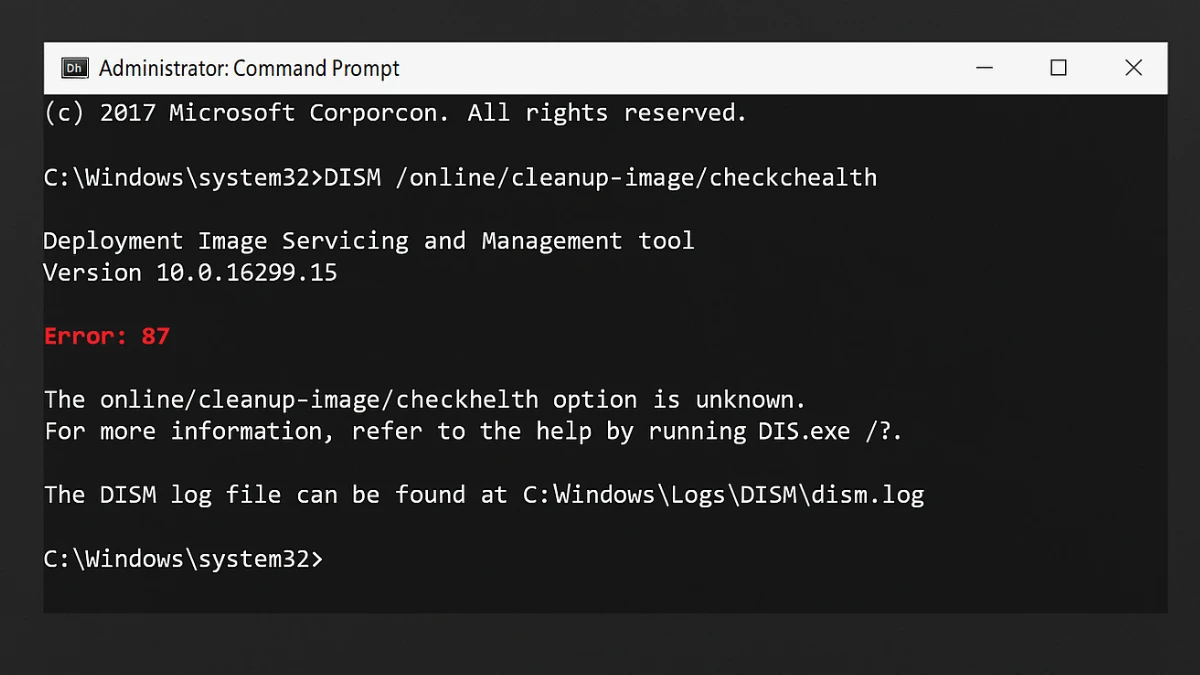Minimize the Command Prompt window
This screenshot has height=675, width=1200.
(x=985, y=67)
